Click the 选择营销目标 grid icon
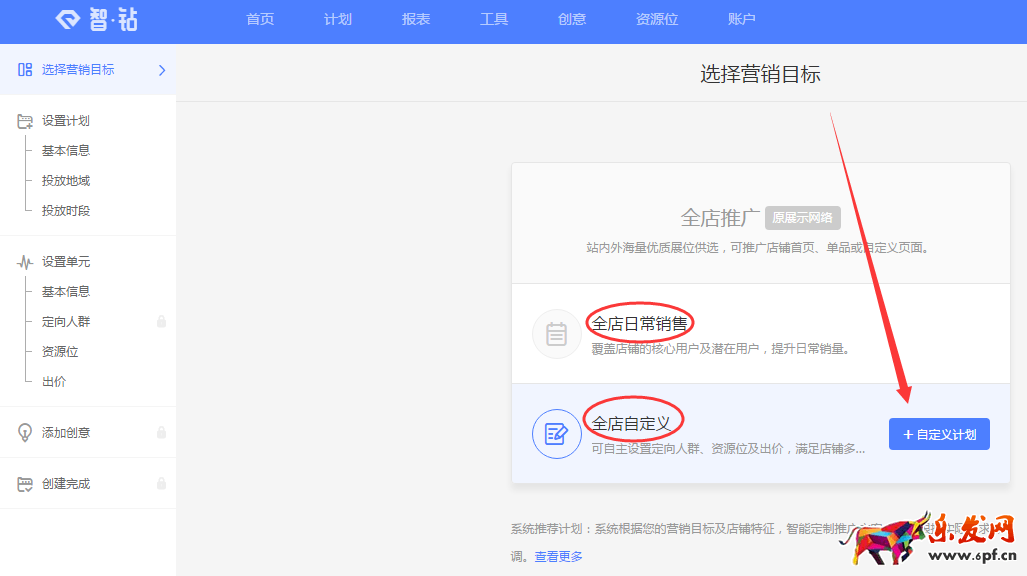1027x576 pixels. (x=25, y=70)
